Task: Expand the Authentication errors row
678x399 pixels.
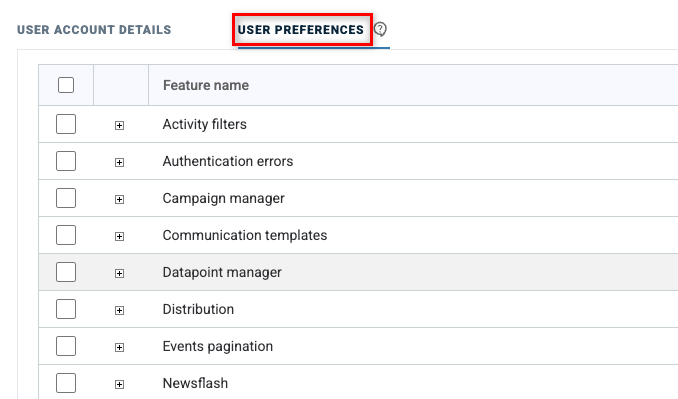Action: click(x=119, y=163)
